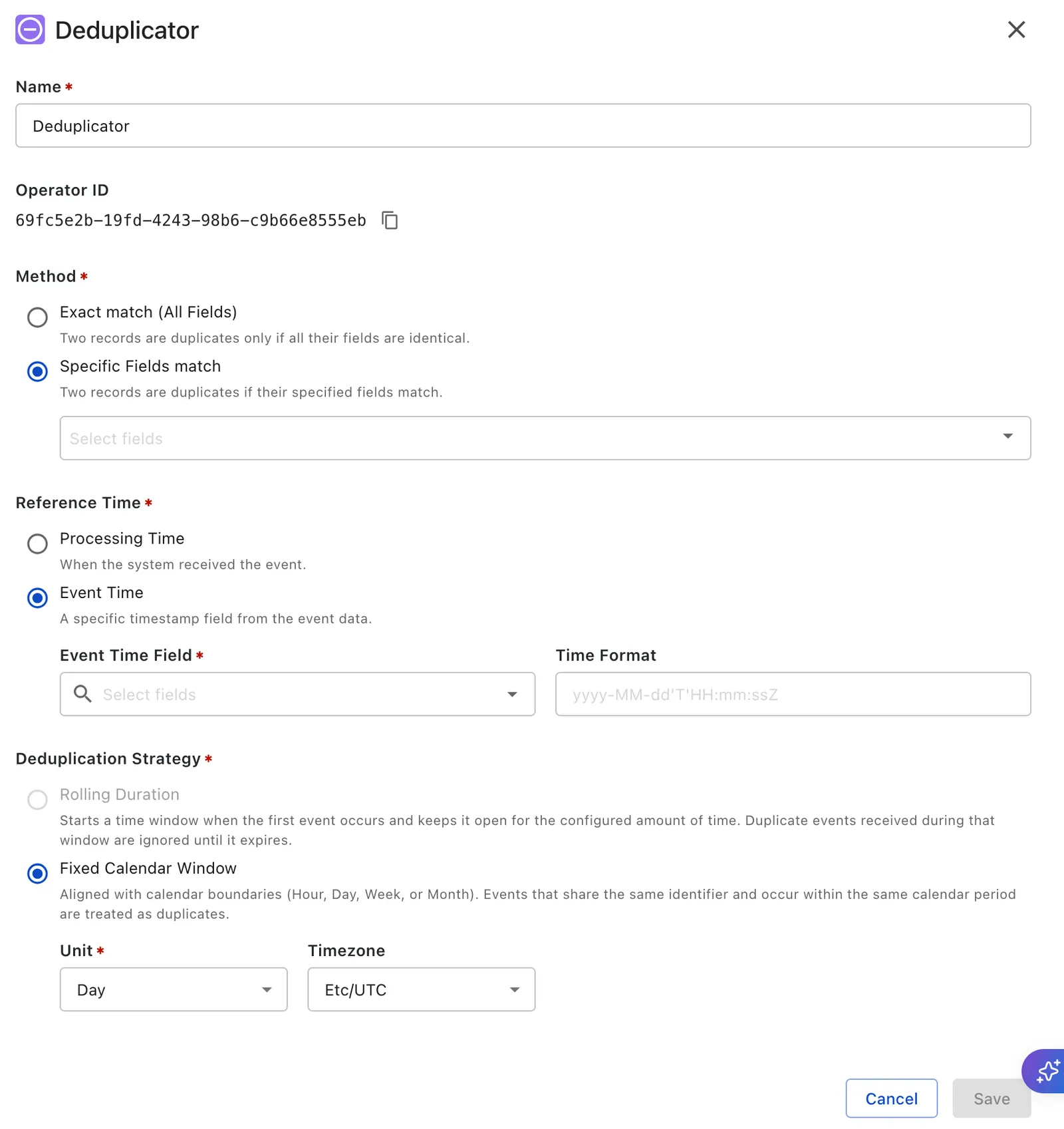Image resolution: width=1064 pixels, height=1129 pixels.
Task: Click 'Fixed Calendar Window' label text
Action: click(x=148, y=868)
